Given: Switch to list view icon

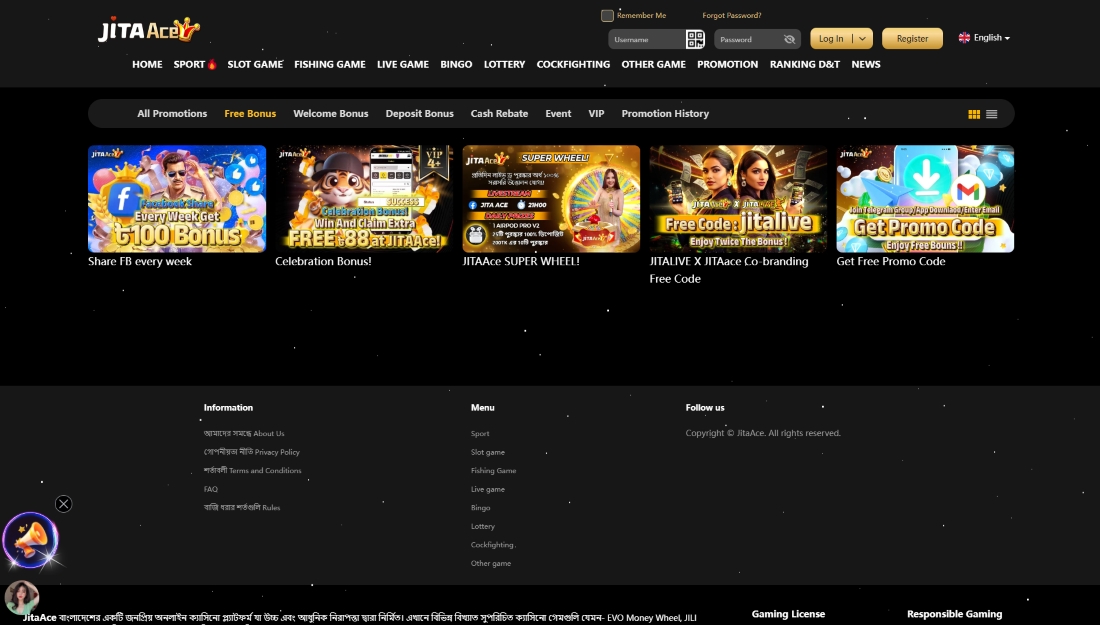Looking at the screenshot, I should click(991, 114).
